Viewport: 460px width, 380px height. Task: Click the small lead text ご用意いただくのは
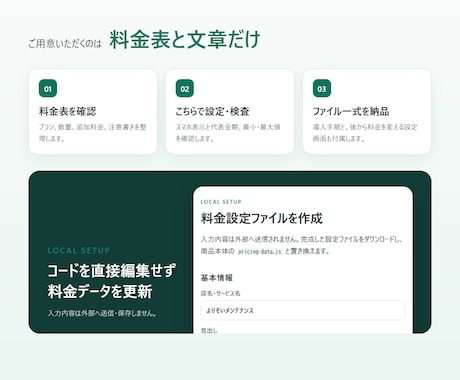coord(65,44)
